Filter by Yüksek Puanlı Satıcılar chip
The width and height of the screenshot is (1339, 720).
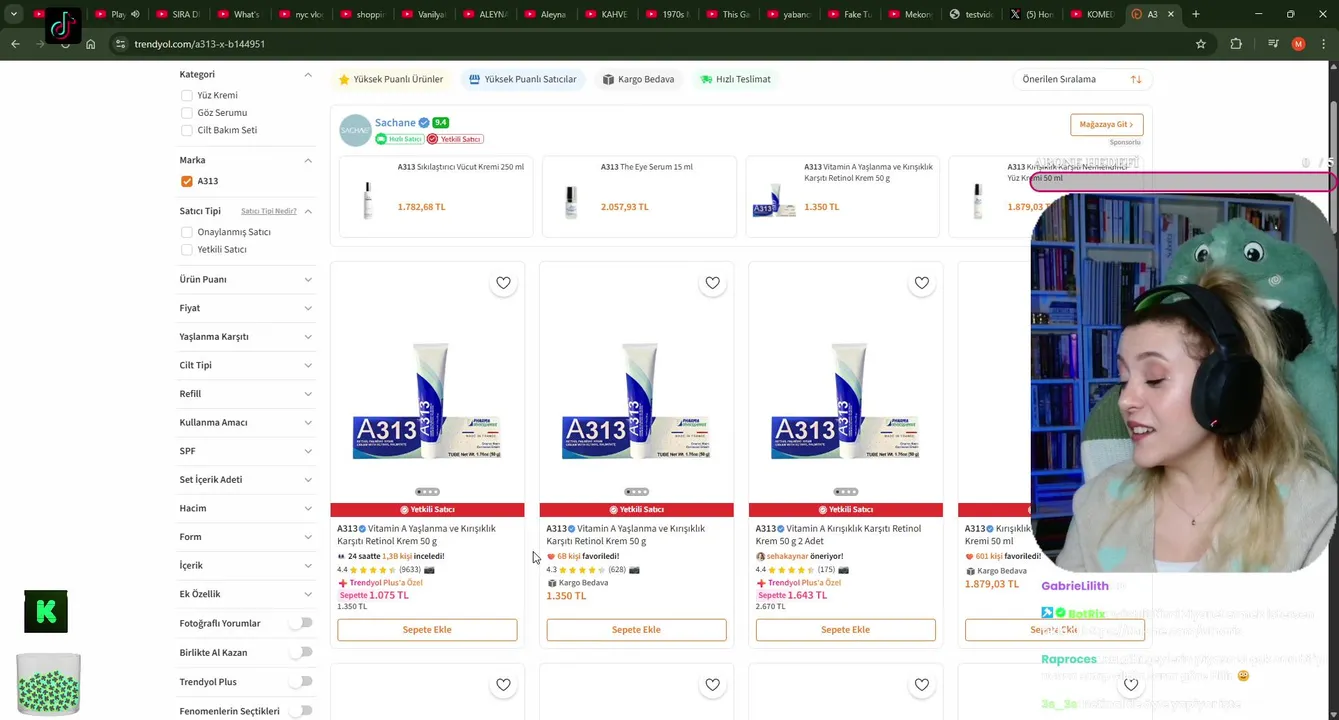(523, 79)
